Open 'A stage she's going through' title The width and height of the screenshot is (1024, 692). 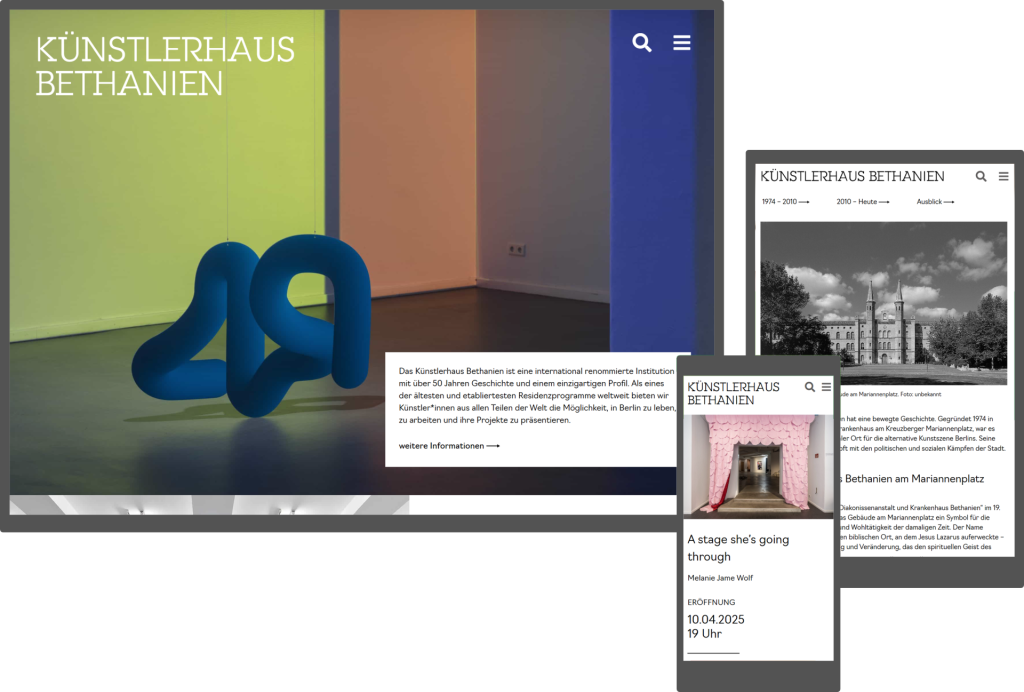tap(738, 548)
